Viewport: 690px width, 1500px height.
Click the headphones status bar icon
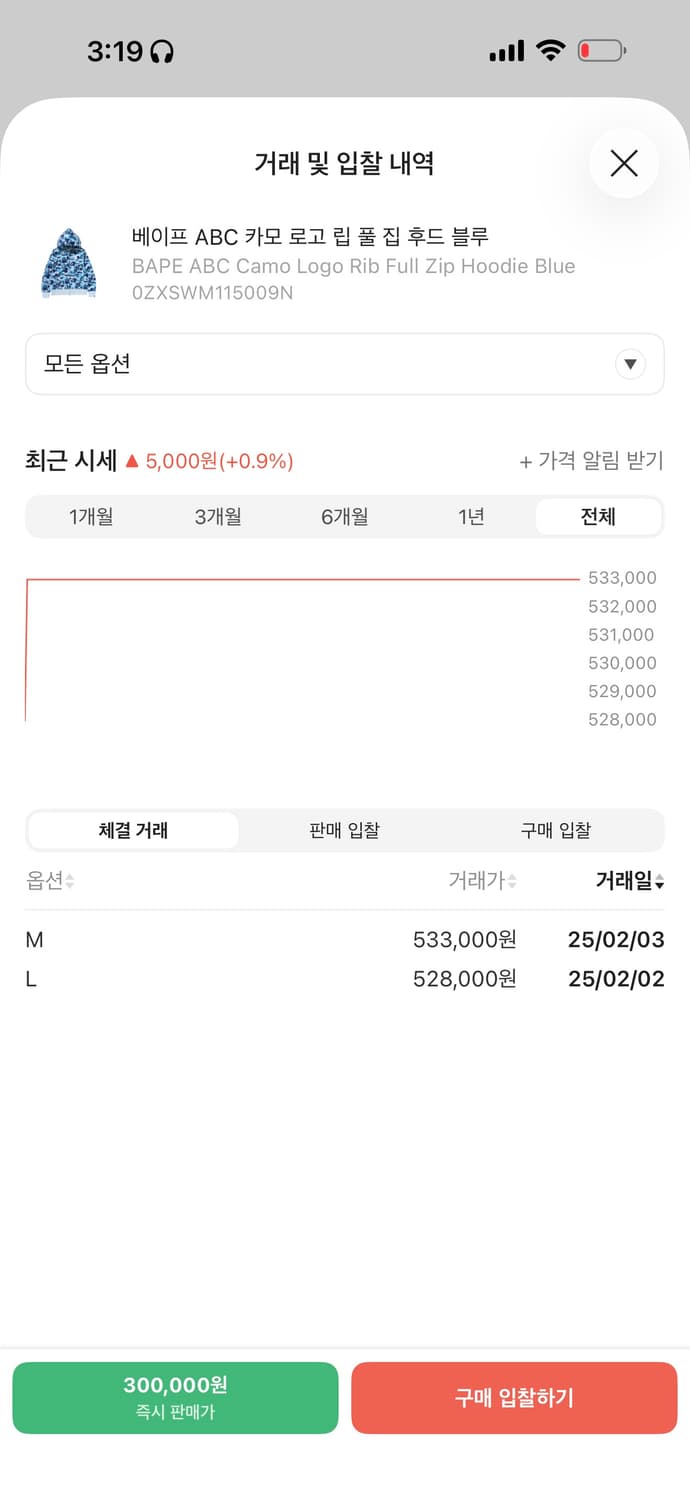(160, 50)
